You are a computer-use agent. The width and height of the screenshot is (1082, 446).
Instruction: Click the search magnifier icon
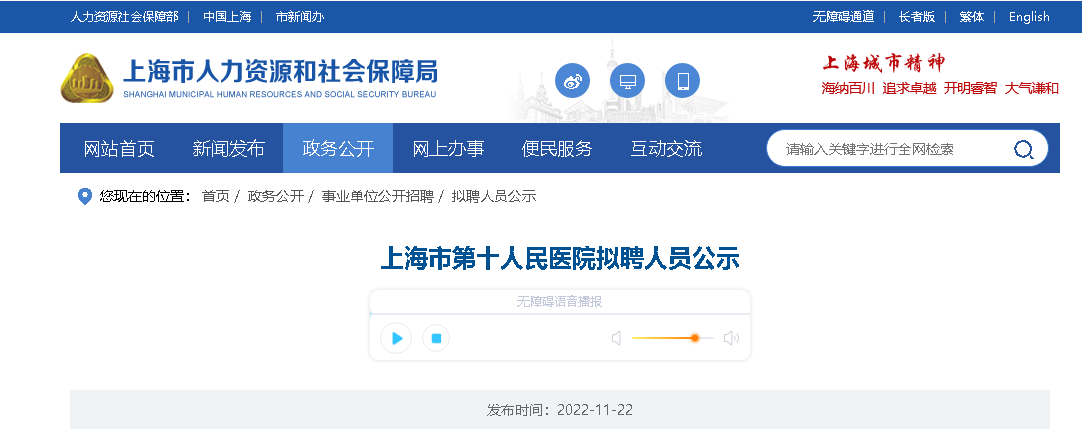[x=1023, y=150]
